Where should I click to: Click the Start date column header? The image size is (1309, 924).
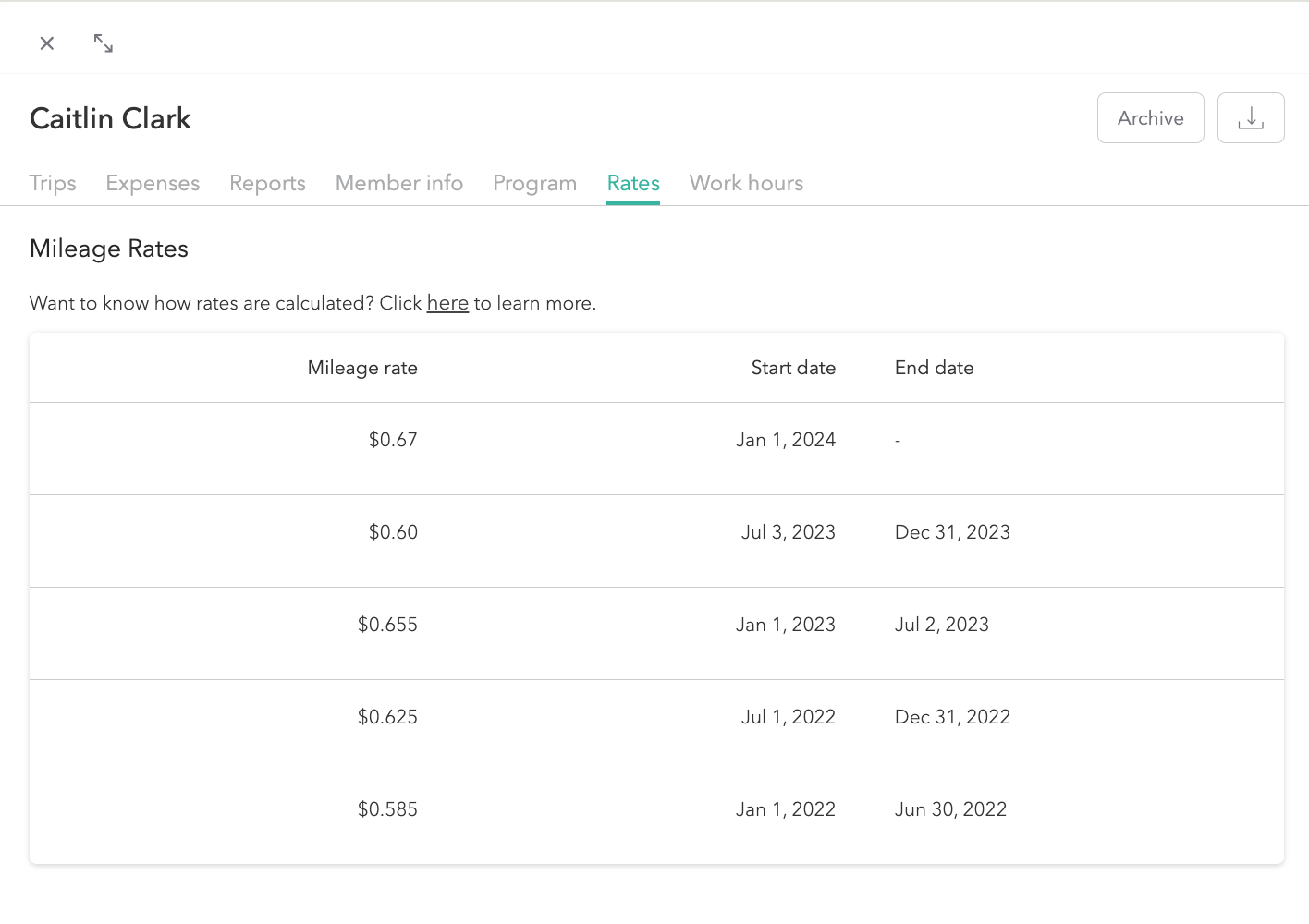(793, 368)
